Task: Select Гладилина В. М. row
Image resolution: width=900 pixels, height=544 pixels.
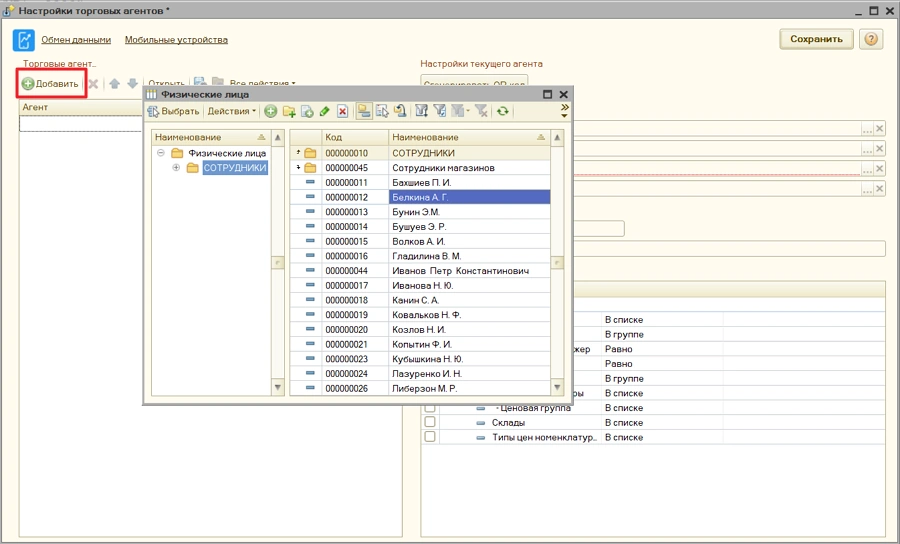Action: (x=420, y=256)
